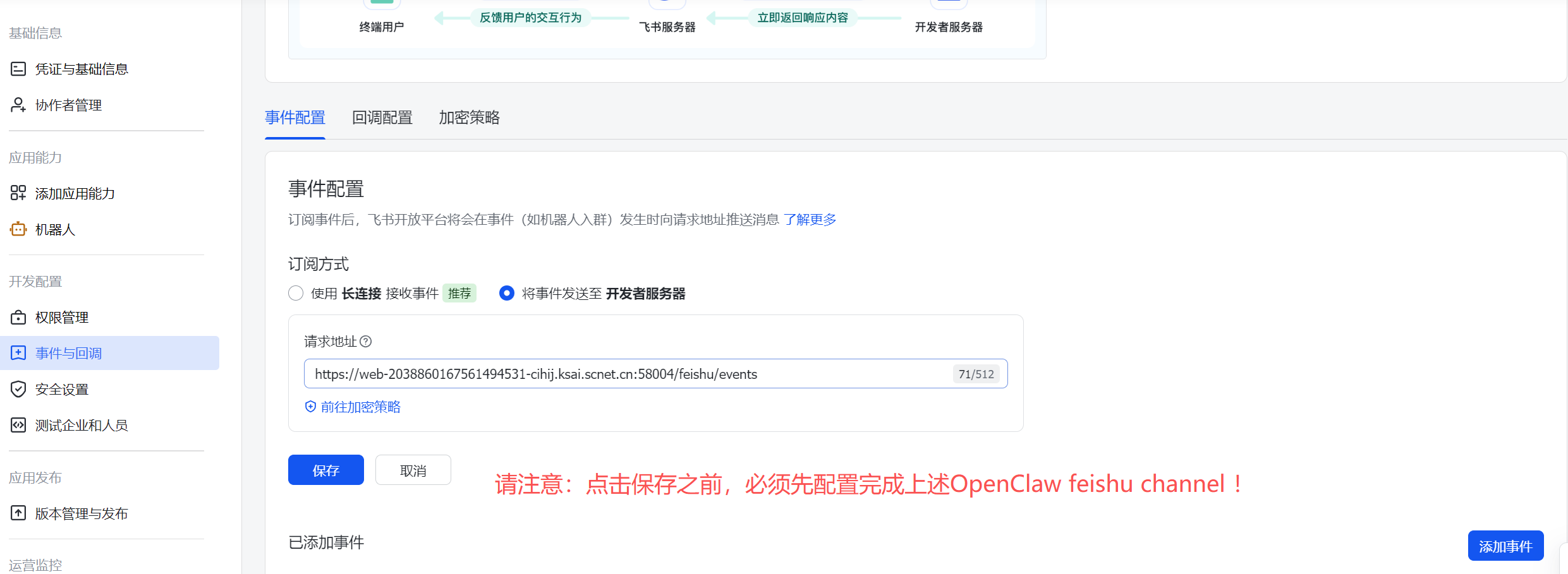Open 安全设置 via shield icon

click(x=18, y=389)
